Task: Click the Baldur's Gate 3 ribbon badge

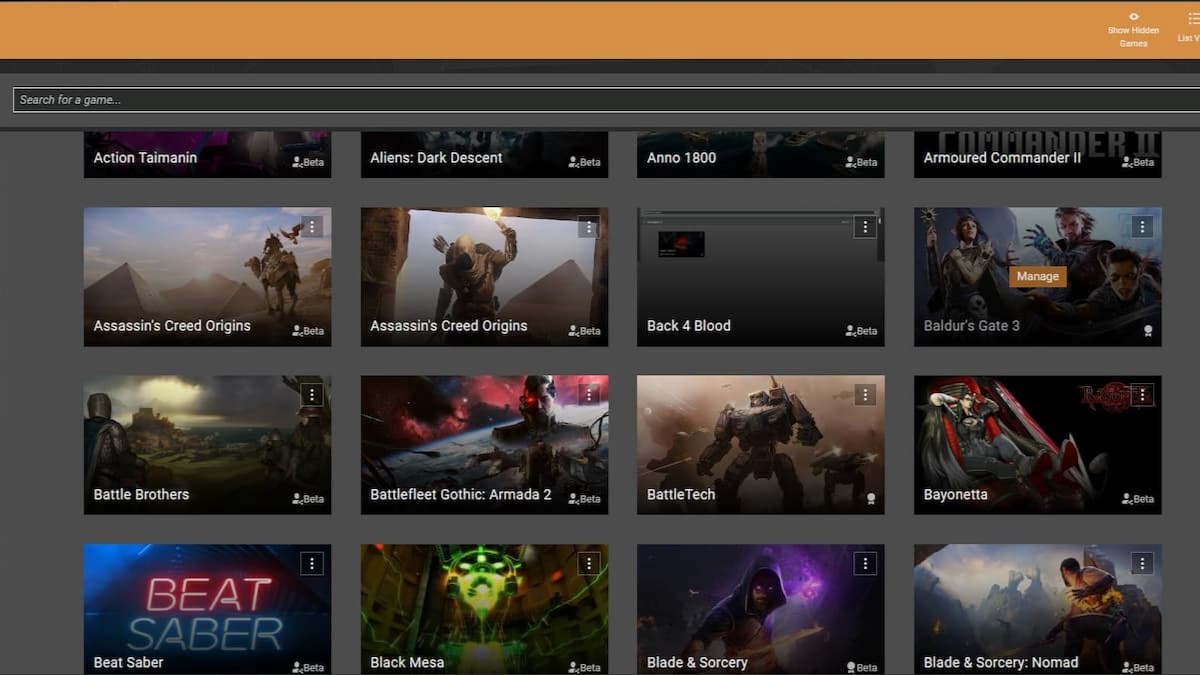Action: point(1148,330)
